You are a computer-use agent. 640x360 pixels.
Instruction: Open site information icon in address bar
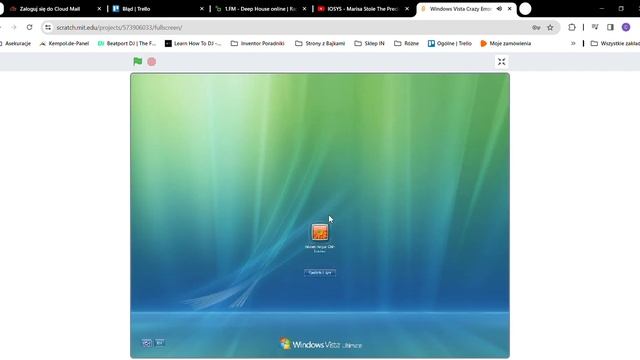pos(48,27)
